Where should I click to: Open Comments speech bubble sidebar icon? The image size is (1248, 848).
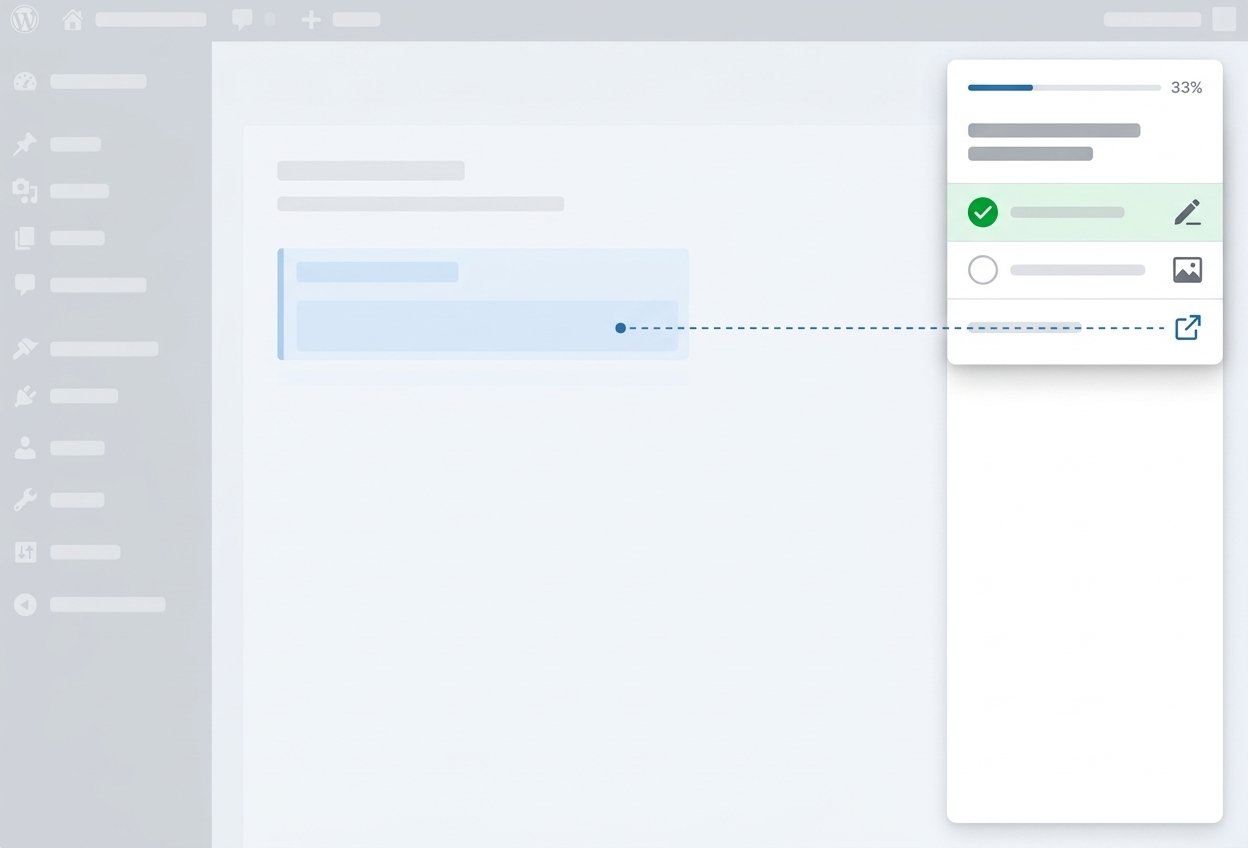click(25, 285)
